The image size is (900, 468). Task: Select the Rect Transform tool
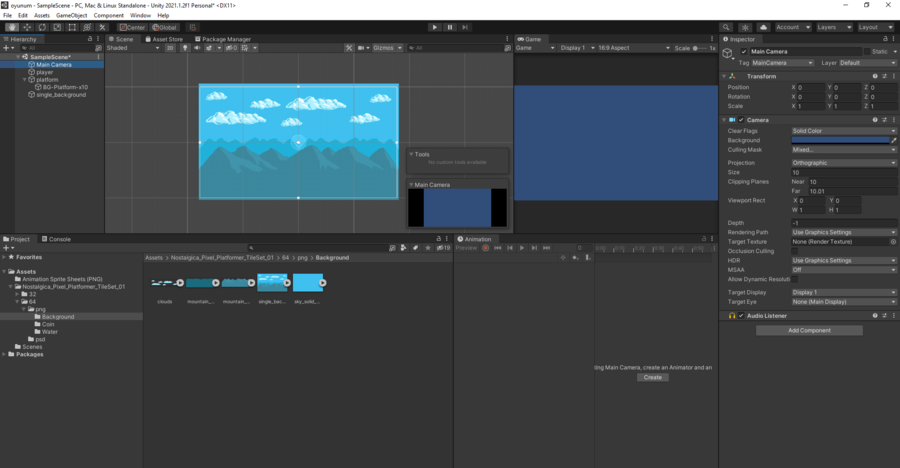pos(72,27)
